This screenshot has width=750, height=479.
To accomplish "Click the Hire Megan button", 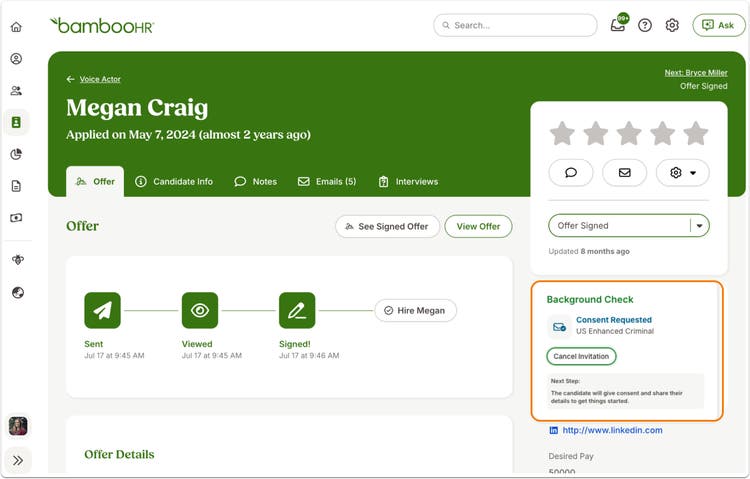I will pyautogui.click(x=415, y=311).
